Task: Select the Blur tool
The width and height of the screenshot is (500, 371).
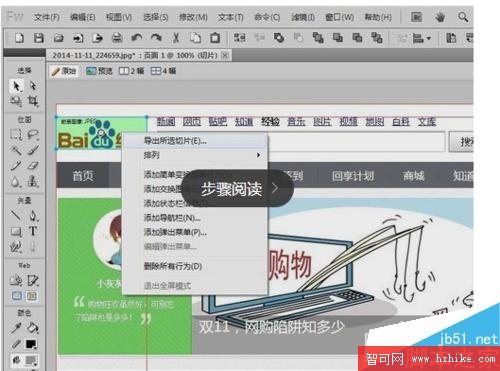Action: 16,182
